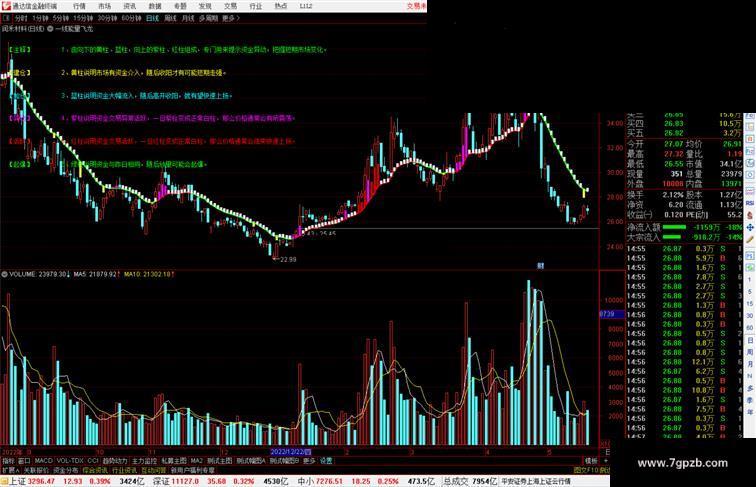This screenshot has height=487, width=756.
Task: Click the 窗口 tab in indicator bar
Action: tap(24, 461)
